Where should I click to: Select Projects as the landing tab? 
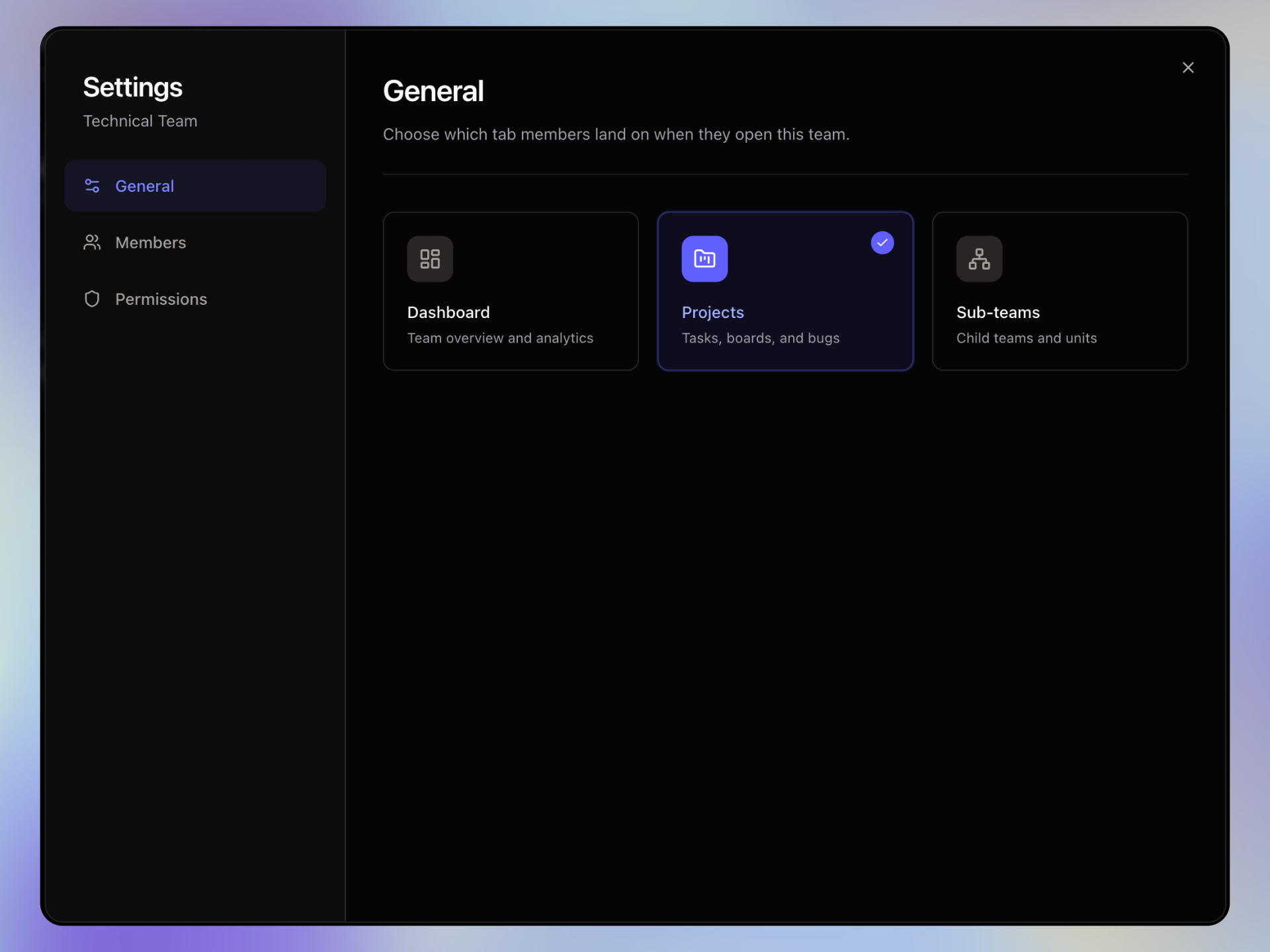click(x=785, y=291)
